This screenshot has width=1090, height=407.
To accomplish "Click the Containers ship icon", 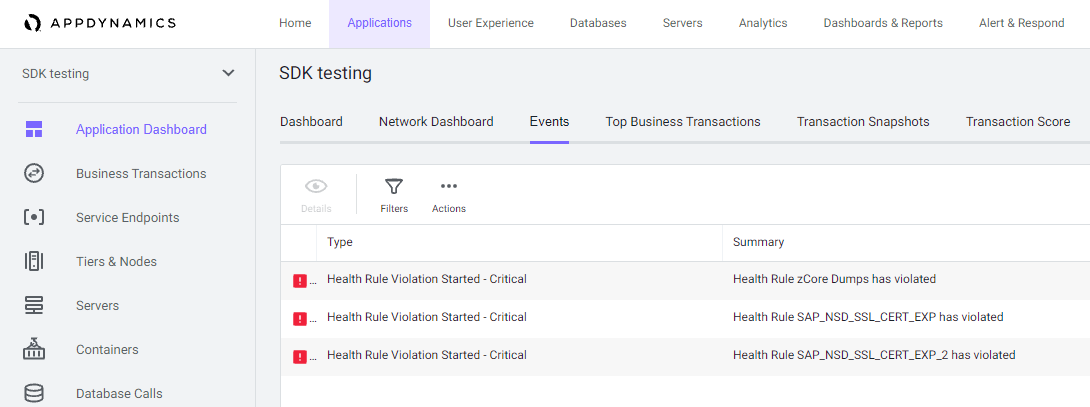I will [x=34, y=349].
